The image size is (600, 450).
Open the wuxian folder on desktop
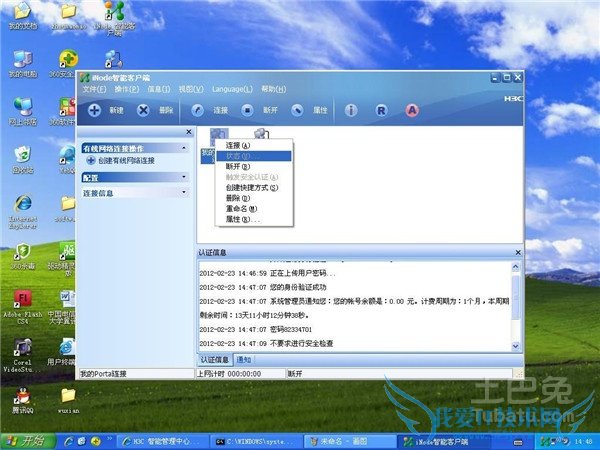point(68,400)
